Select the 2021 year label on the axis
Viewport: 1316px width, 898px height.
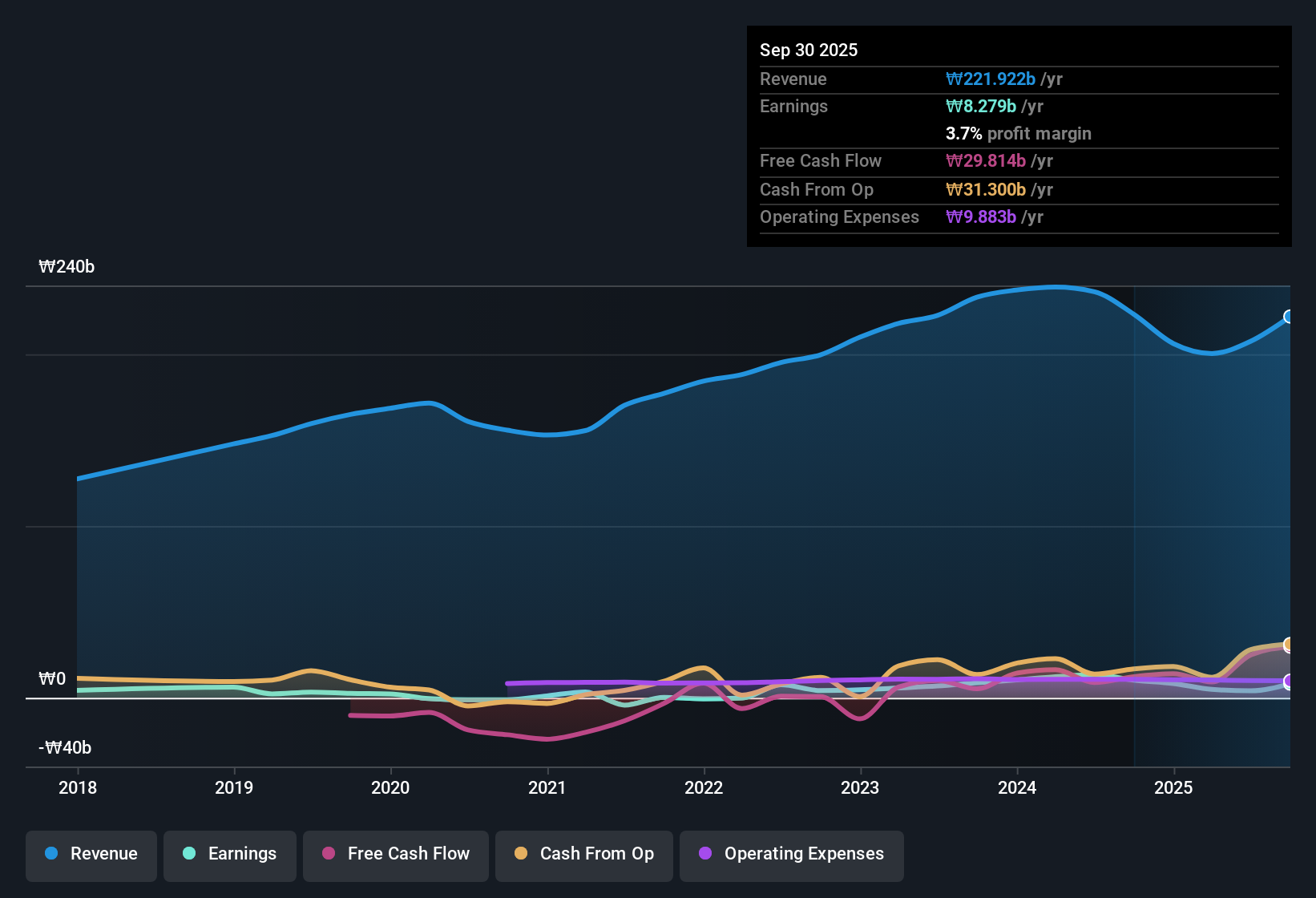tap(547, 788)
